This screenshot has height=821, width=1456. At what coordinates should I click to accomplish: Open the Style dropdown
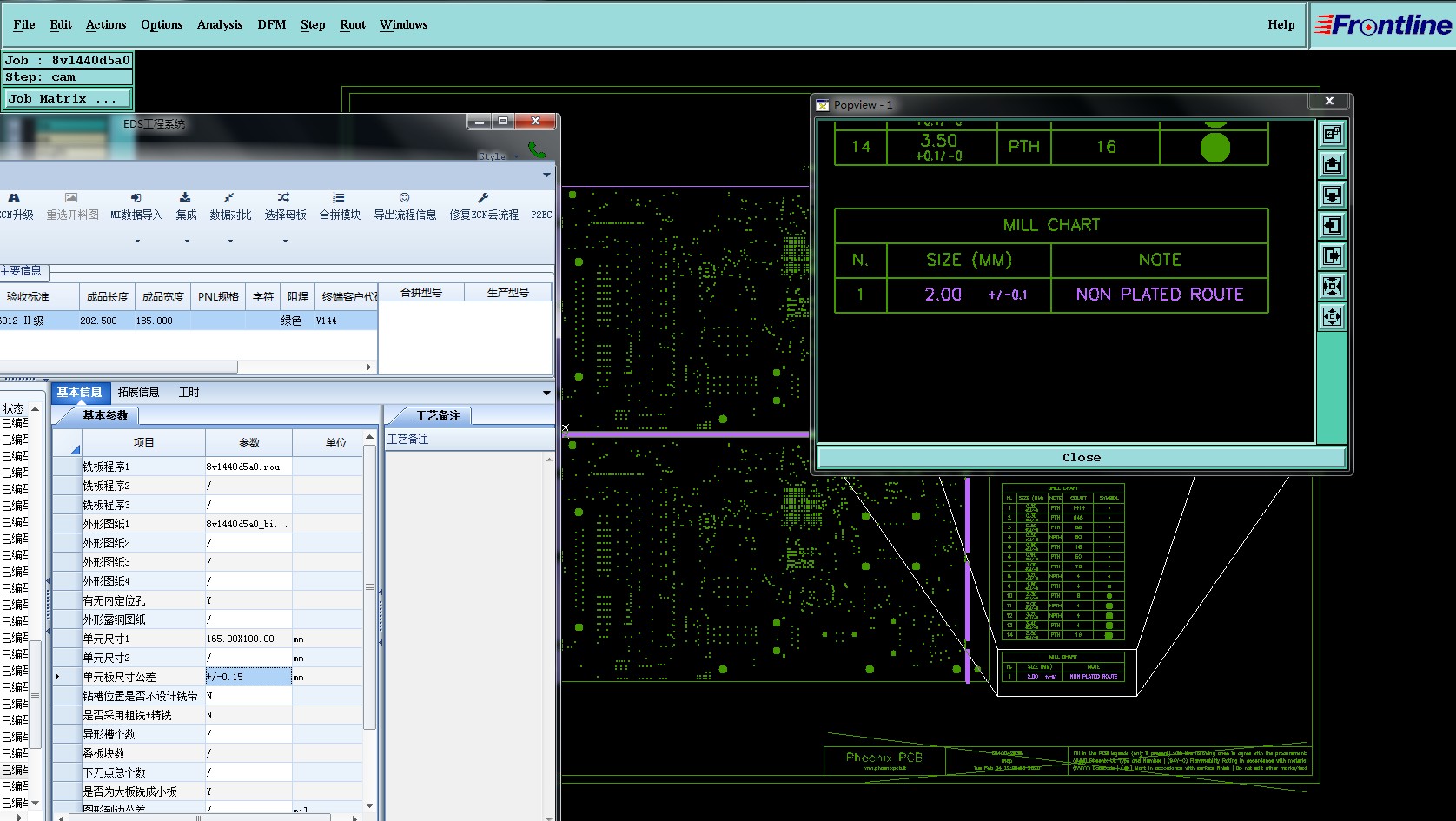(497, 156)
